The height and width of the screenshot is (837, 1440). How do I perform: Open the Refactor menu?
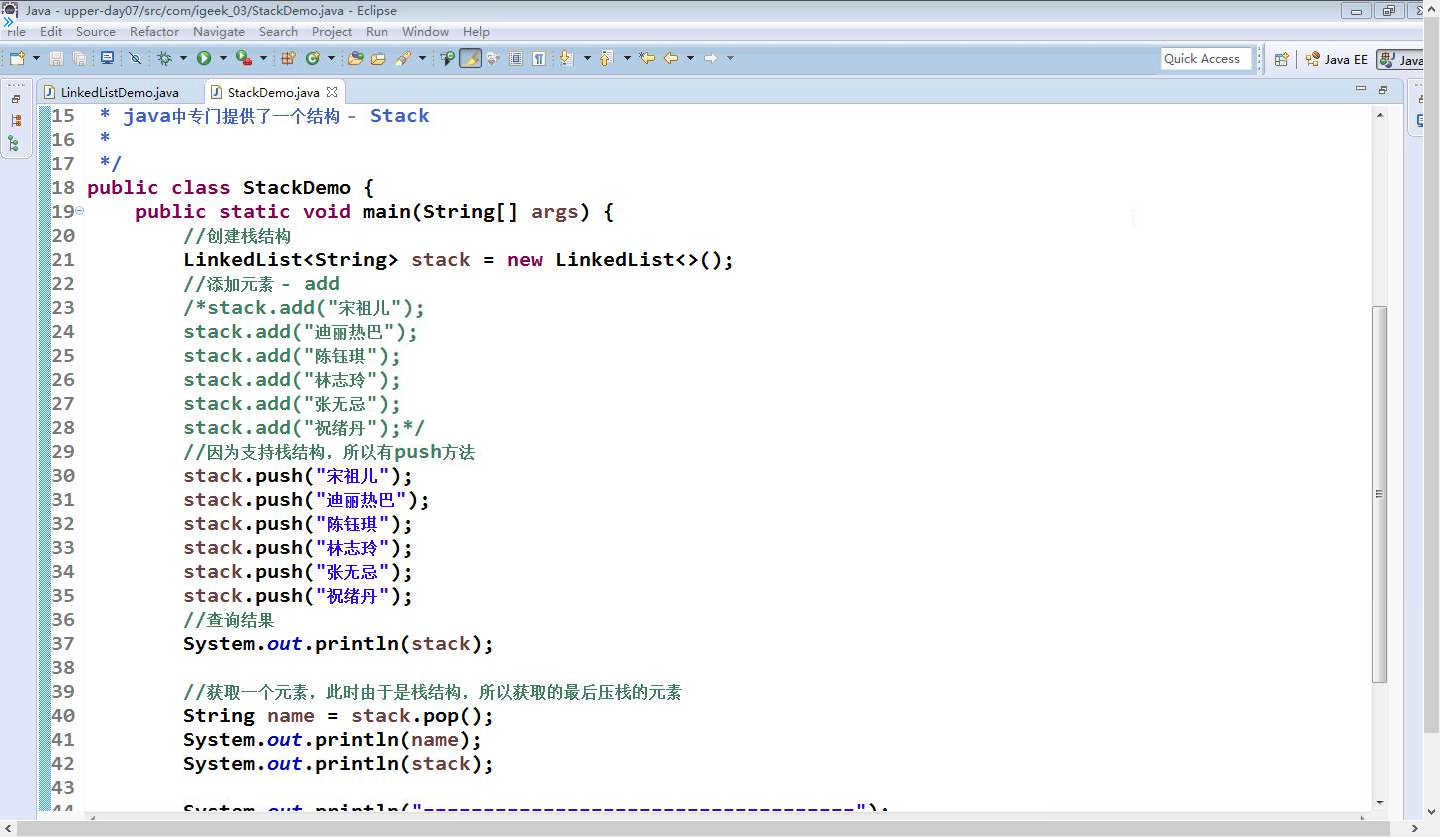(154, 31)
